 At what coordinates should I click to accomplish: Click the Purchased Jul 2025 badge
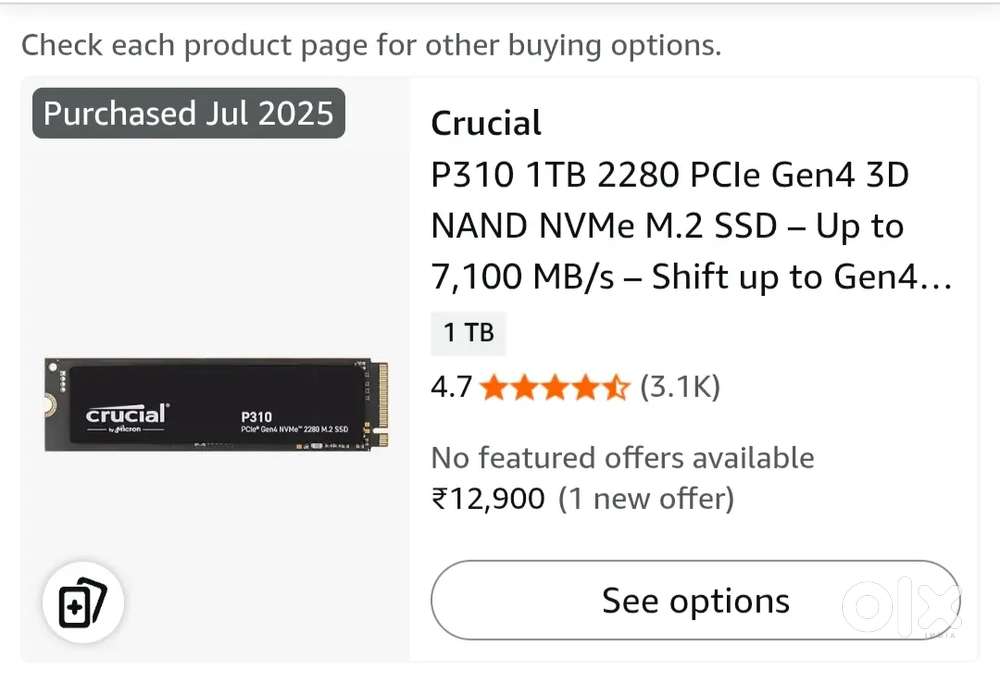pyautogui.click(x=188, y=113)
